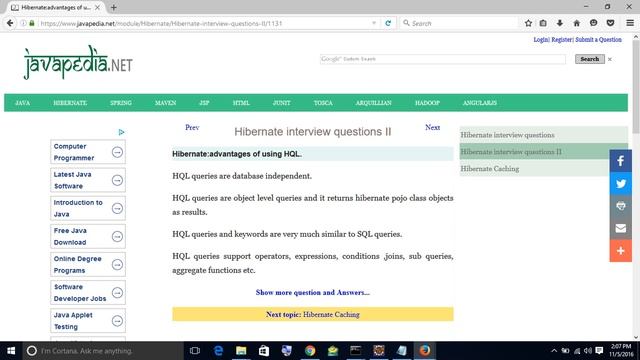This screenshot has height=360, width=640.
Task: Go to Firefox home page icon
Action: pyautogui.click(x=576, y=23)
